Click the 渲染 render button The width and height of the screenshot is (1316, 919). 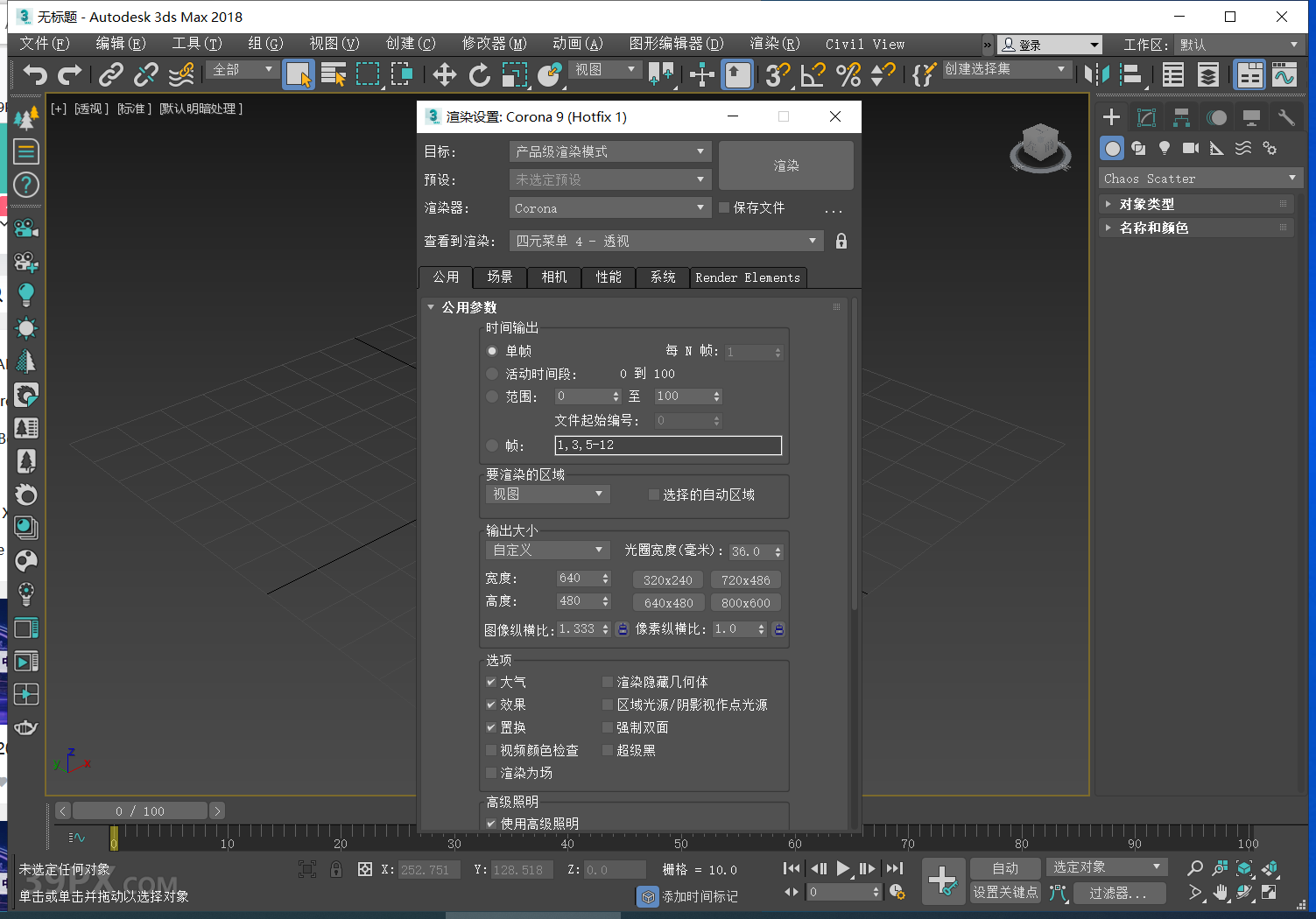(x=785, y=165)
